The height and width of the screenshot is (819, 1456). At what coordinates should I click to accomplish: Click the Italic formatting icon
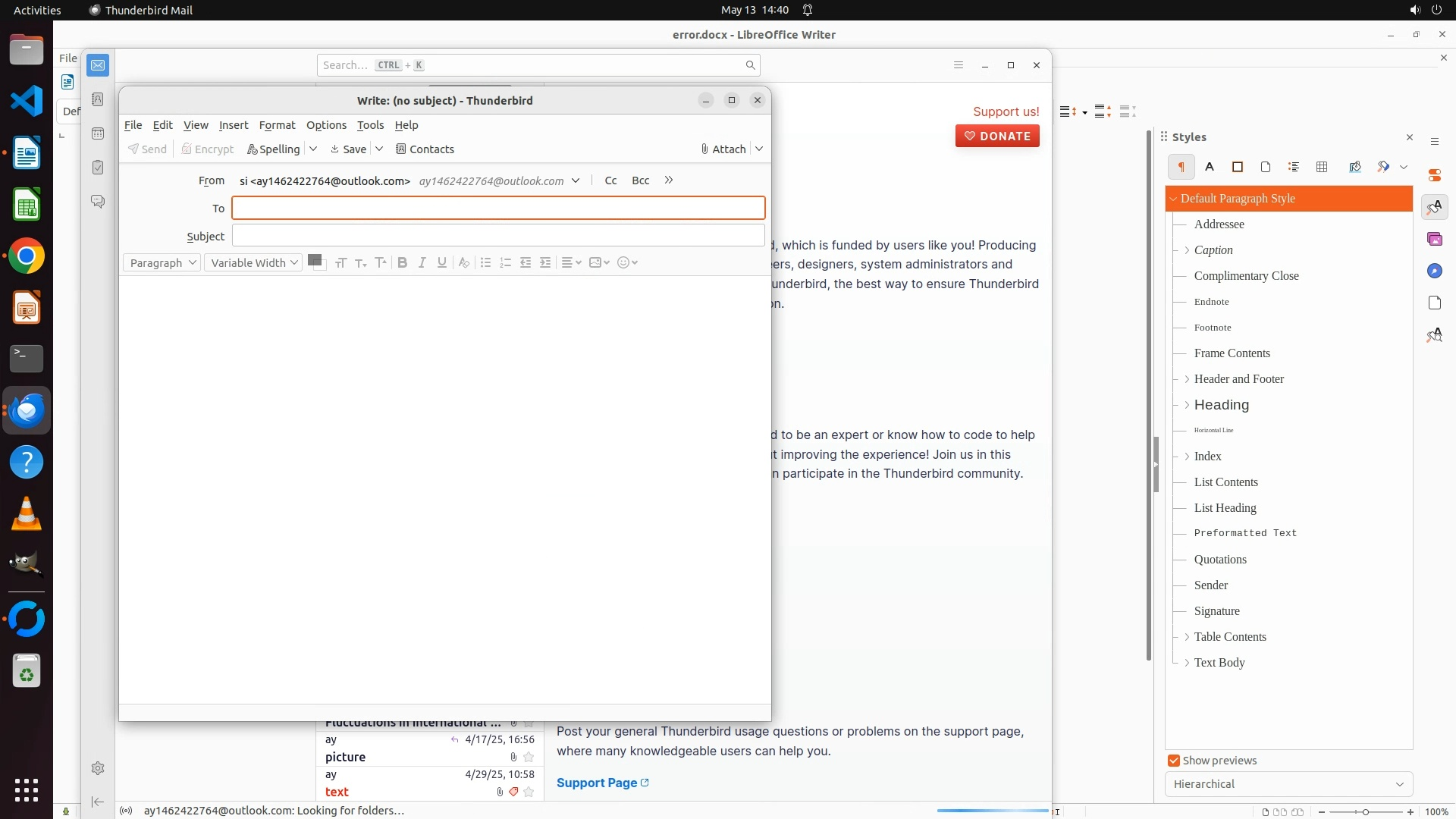coord(422,262)
